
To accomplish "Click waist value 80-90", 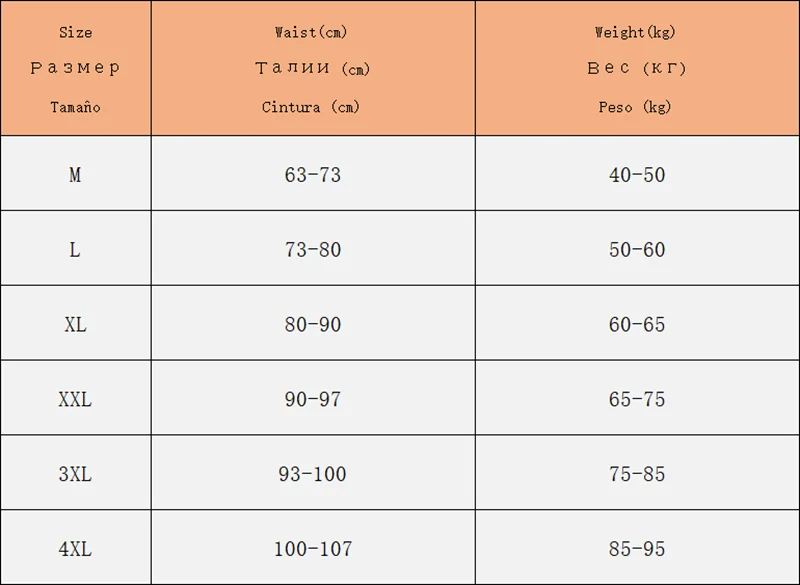I will tap(312, 324).
